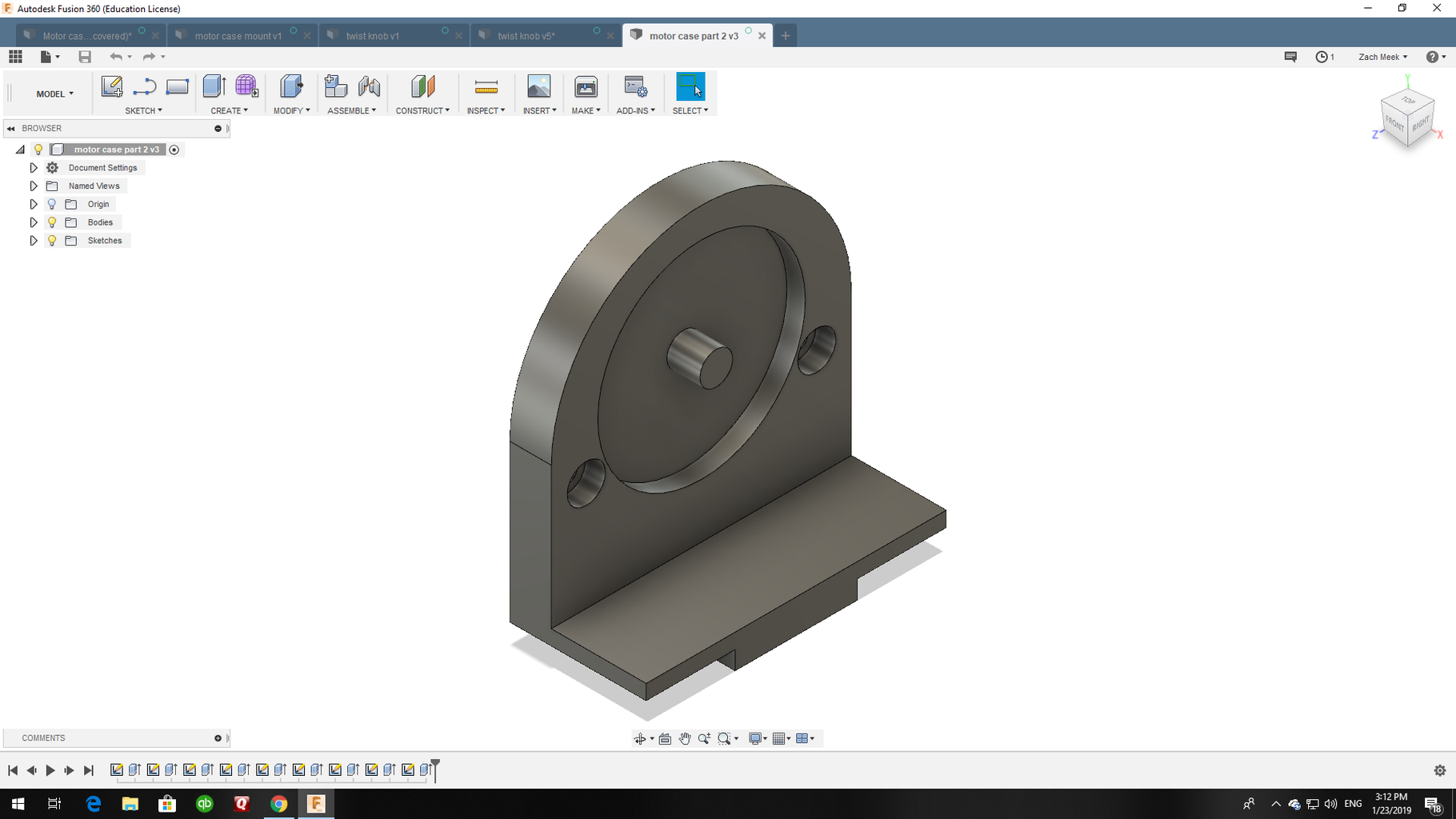Open the job status clock icon
The width and height of the screenshot is (1456, 819).
1322,57
